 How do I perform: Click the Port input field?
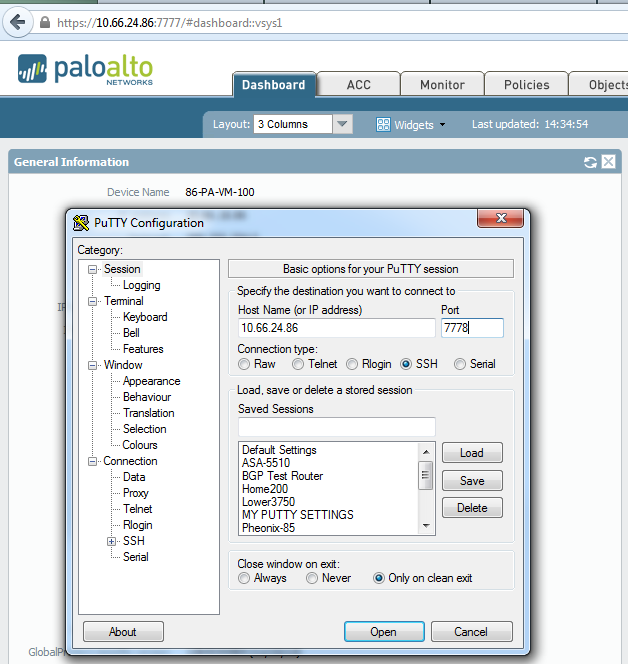click(472, 328)
